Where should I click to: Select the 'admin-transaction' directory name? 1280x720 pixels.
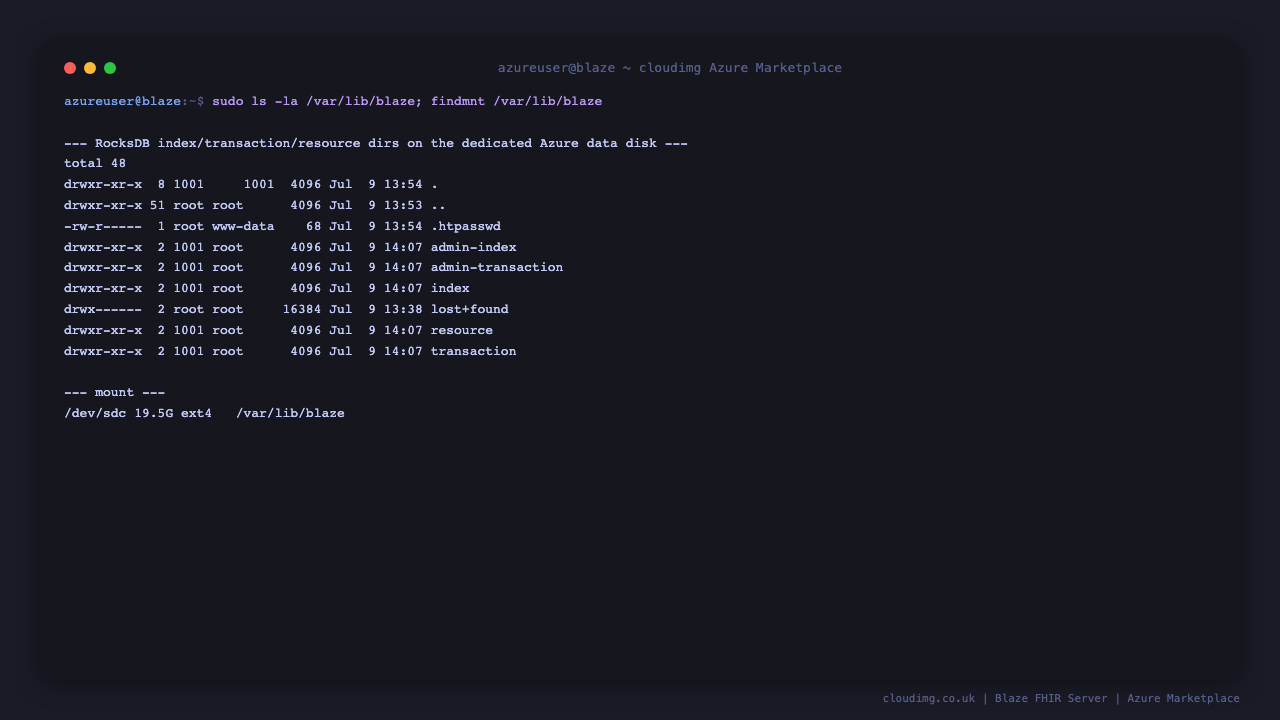point(497,268)
